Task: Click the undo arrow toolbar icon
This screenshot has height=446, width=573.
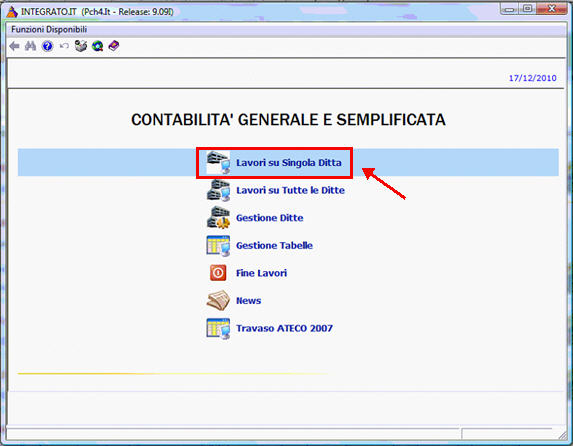Action: click(x=64, y=46)
